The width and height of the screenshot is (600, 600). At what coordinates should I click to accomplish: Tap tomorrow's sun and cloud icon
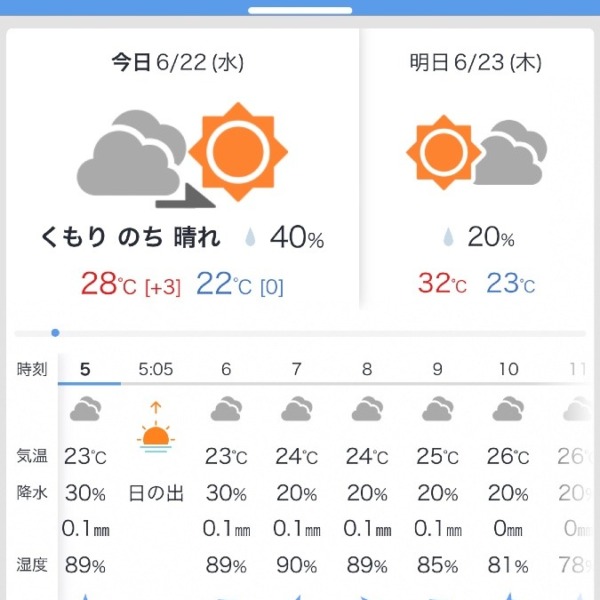(x=476, y=152)
